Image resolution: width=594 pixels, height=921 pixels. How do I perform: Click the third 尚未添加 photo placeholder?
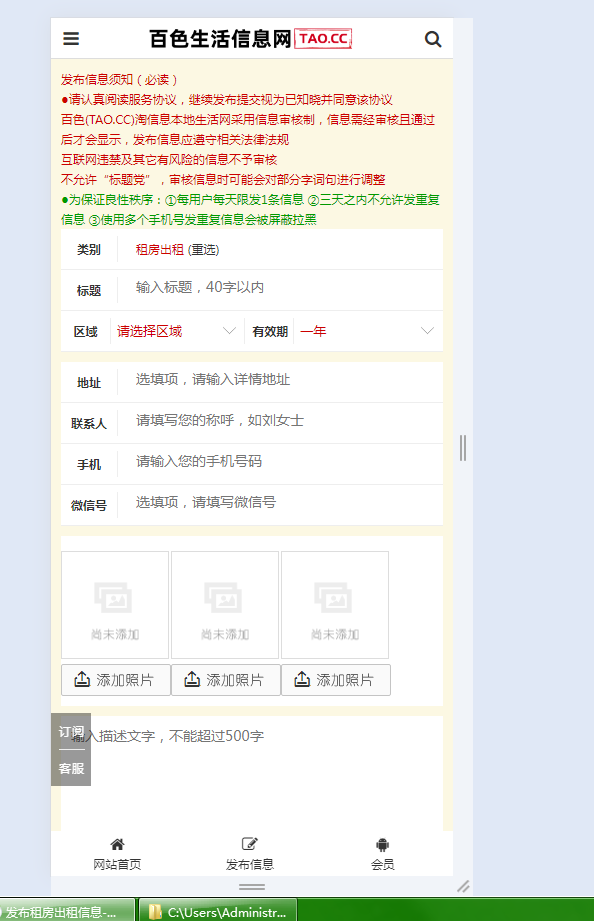[335, 605]
